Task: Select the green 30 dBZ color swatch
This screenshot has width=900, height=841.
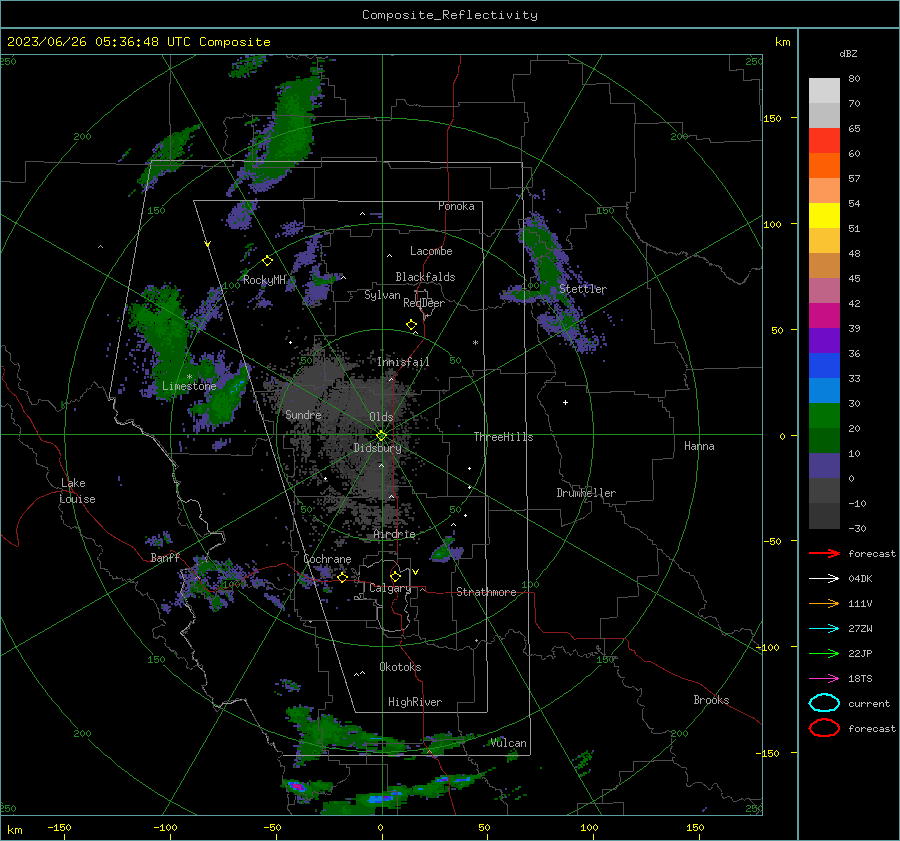Action: tap(824, 415)
